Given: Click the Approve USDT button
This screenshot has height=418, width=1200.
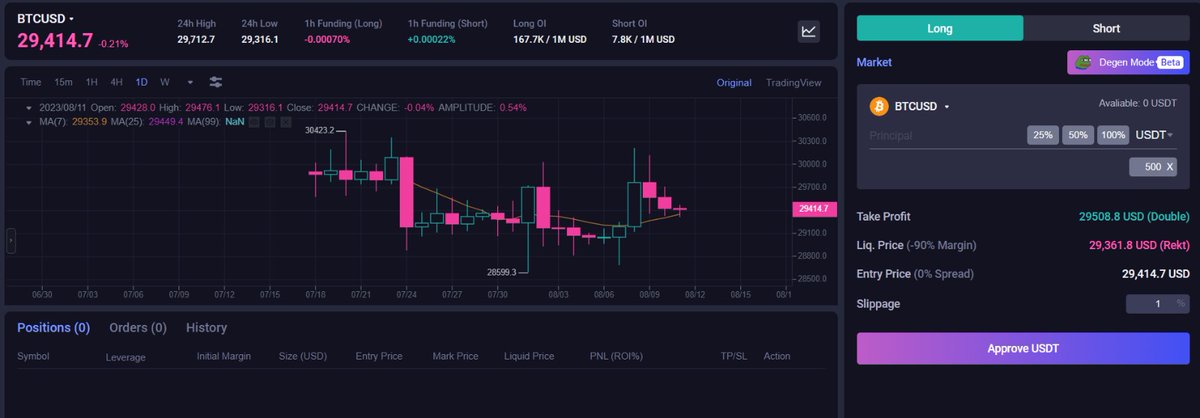Looking at the screenshot, I should click(x=1023, y=348).
